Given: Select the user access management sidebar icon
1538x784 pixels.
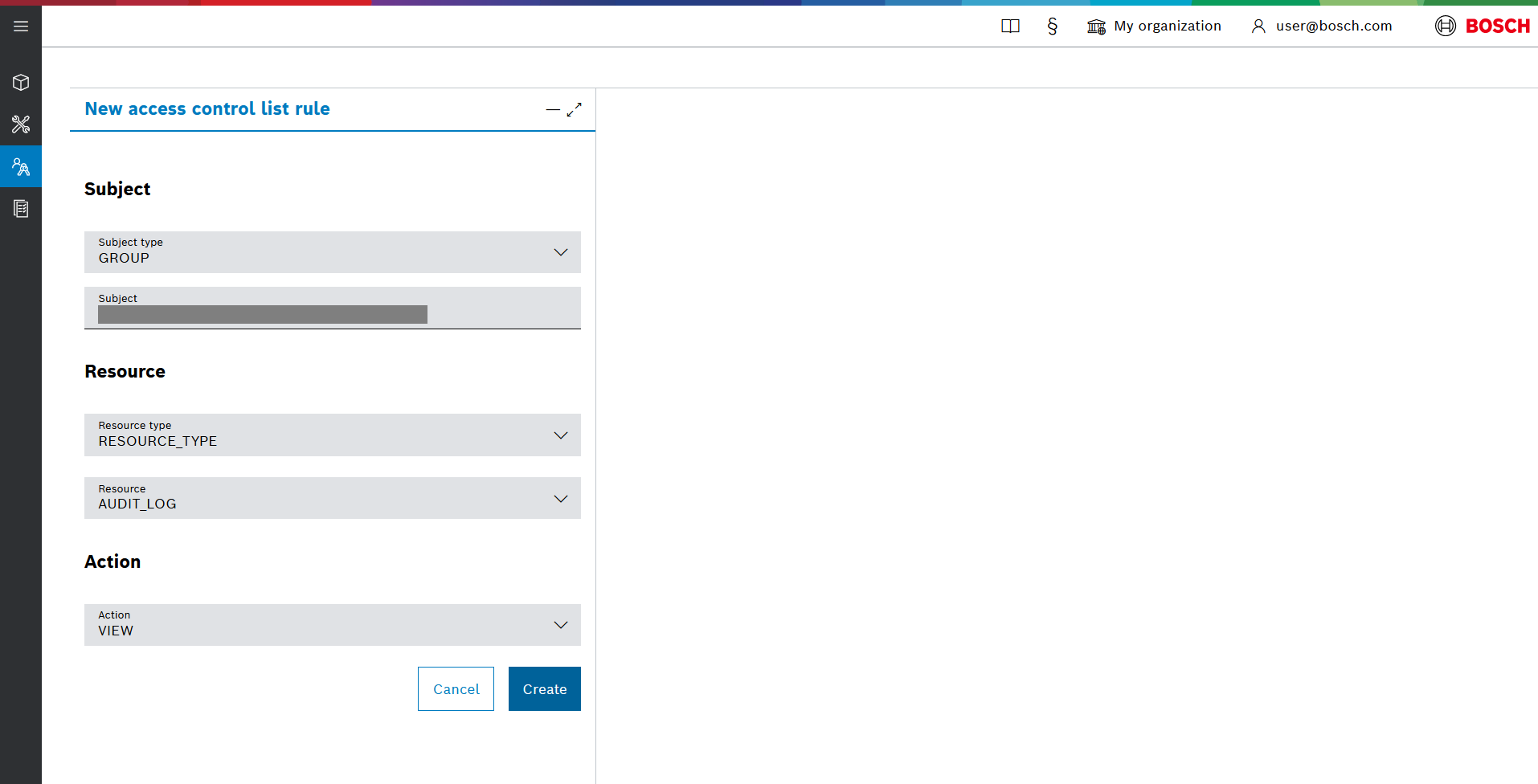Looking at the screenshot, I should [21, 167].
